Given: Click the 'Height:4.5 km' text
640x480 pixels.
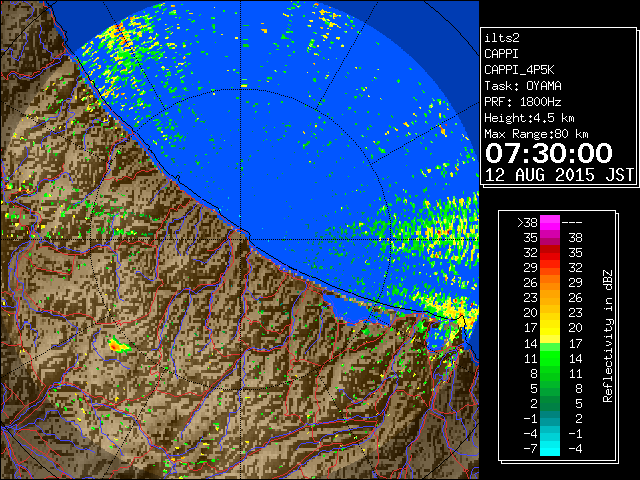Looking at the screenshot, I should (529, 118).
